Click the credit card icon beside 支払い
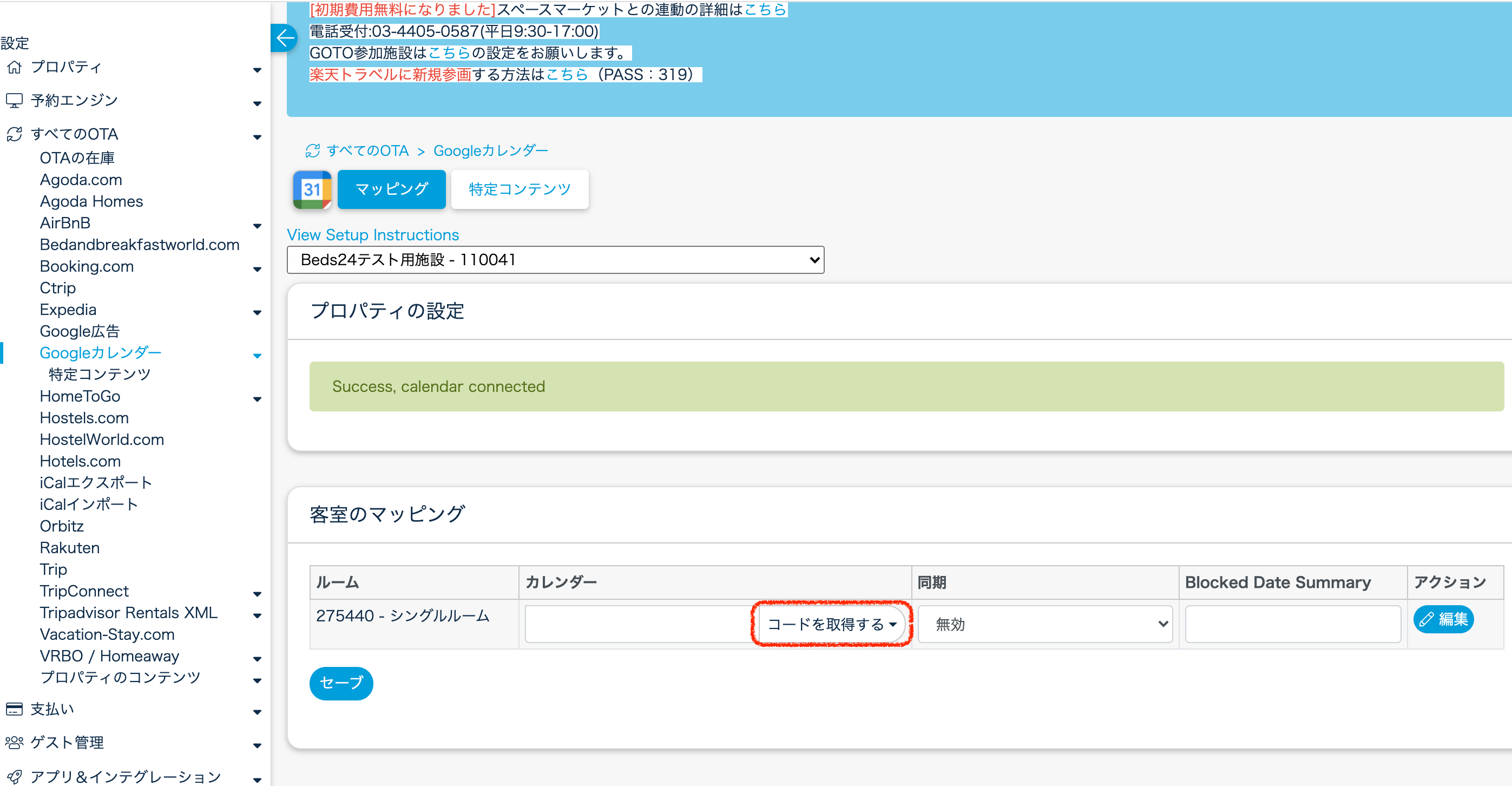Viewport: 1512px width, 786px height. click(x=14, y=709)
